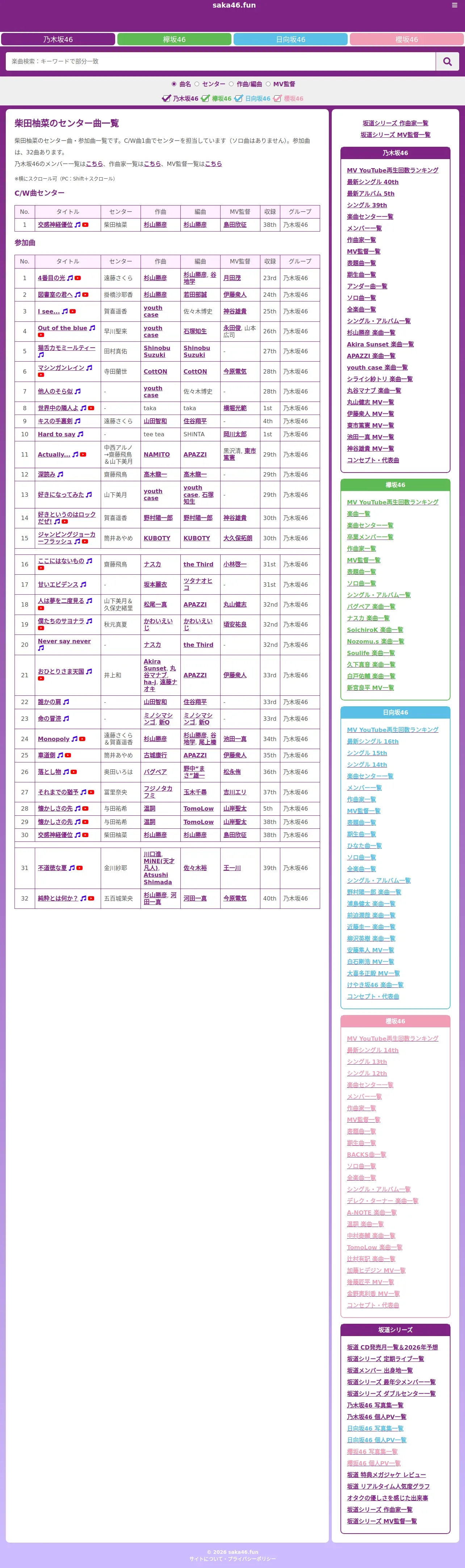465x1568 pixels.
Task: Select the 作曲/編曲 radio button
Action: [231, 84]
